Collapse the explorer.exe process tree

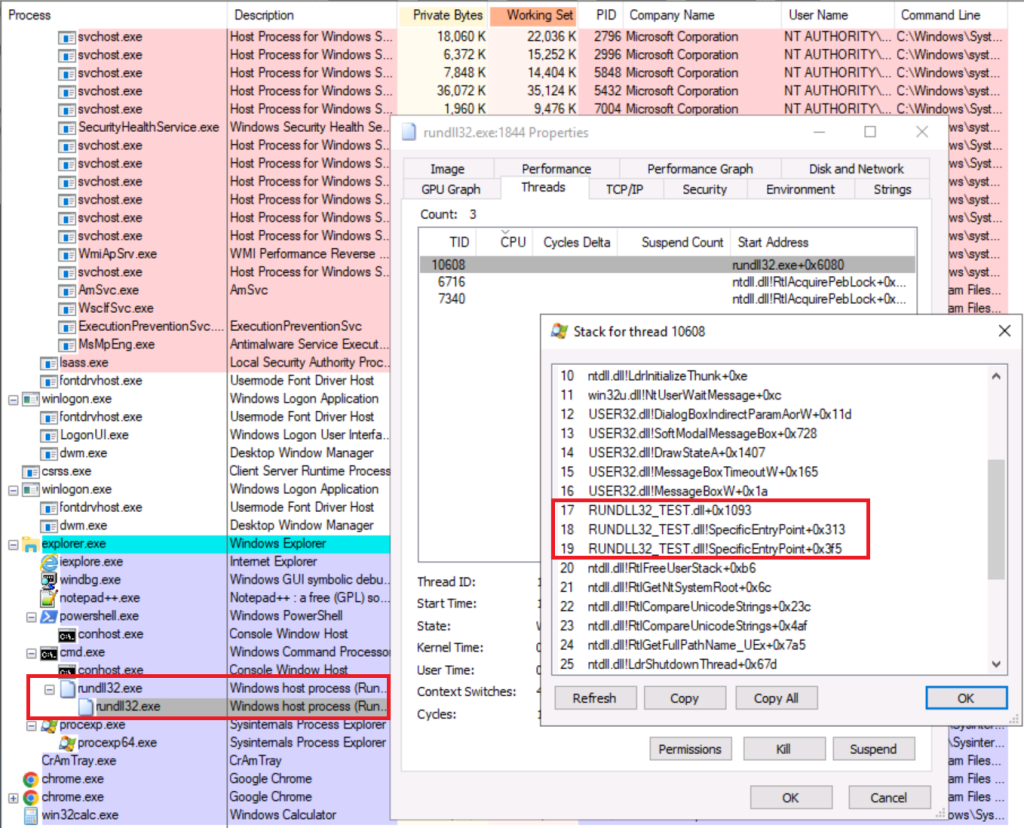[13, 544]
